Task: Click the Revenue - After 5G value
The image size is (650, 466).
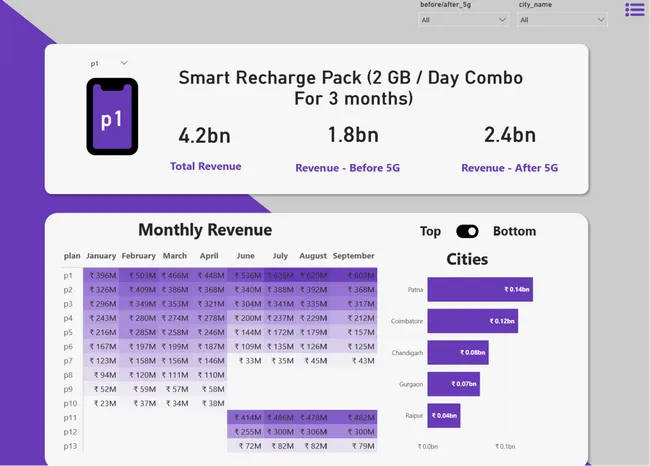Action: 509,135
